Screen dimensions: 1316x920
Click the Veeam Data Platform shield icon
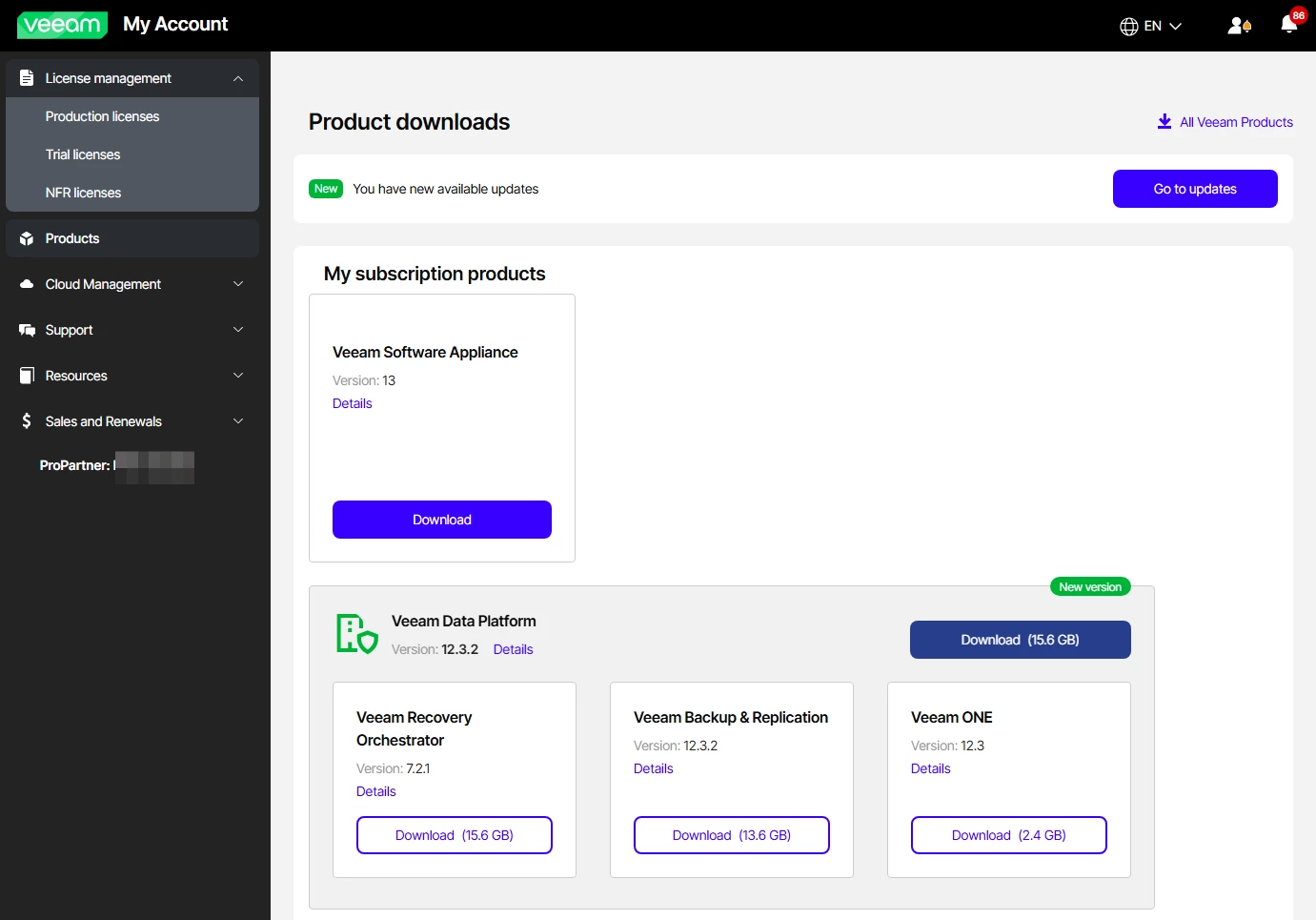coord(356,634)
